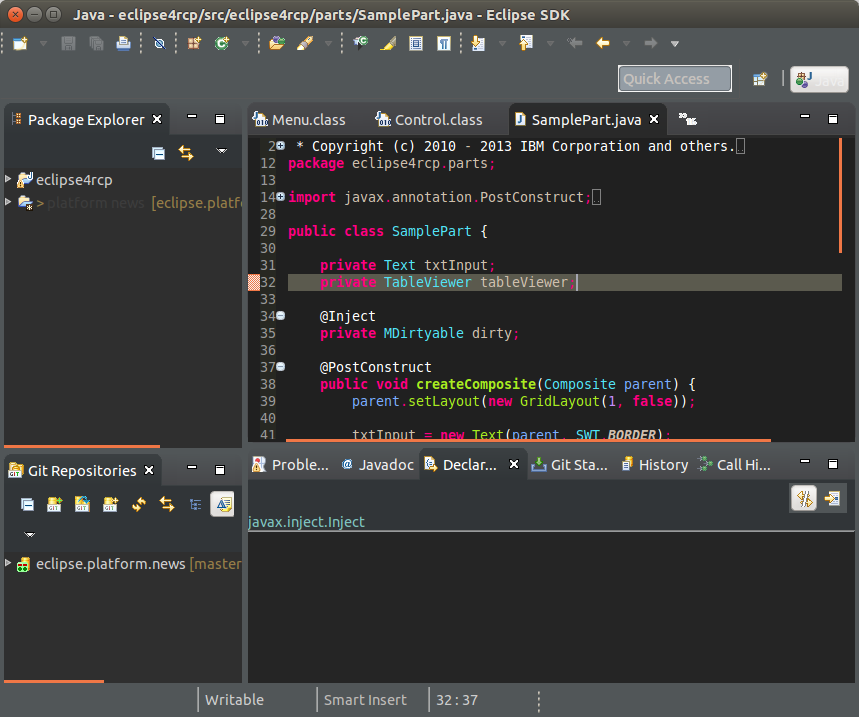Activate Skip All Breakpoints toolbar icon

(x=158, y=43)
